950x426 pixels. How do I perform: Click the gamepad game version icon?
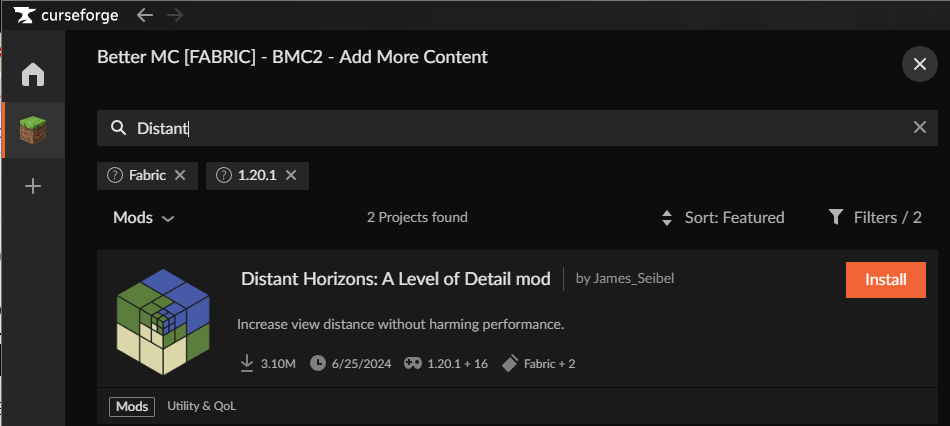[x=413, y=364]
